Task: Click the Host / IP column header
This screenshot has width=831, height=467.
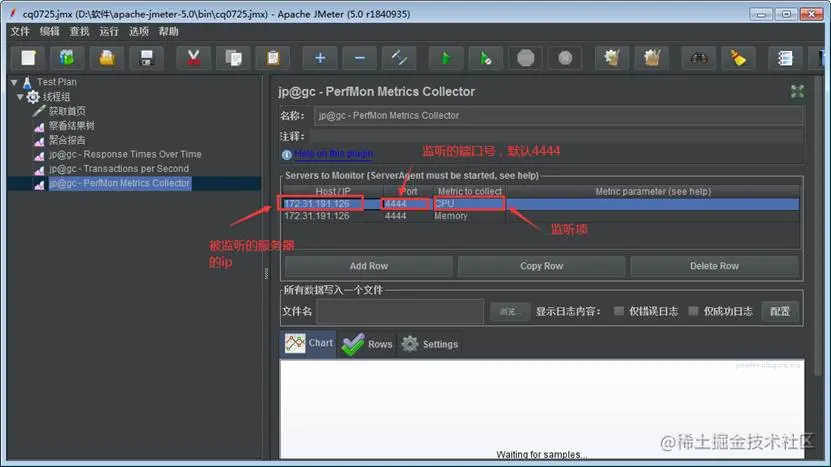Action: tap(332, 191)
